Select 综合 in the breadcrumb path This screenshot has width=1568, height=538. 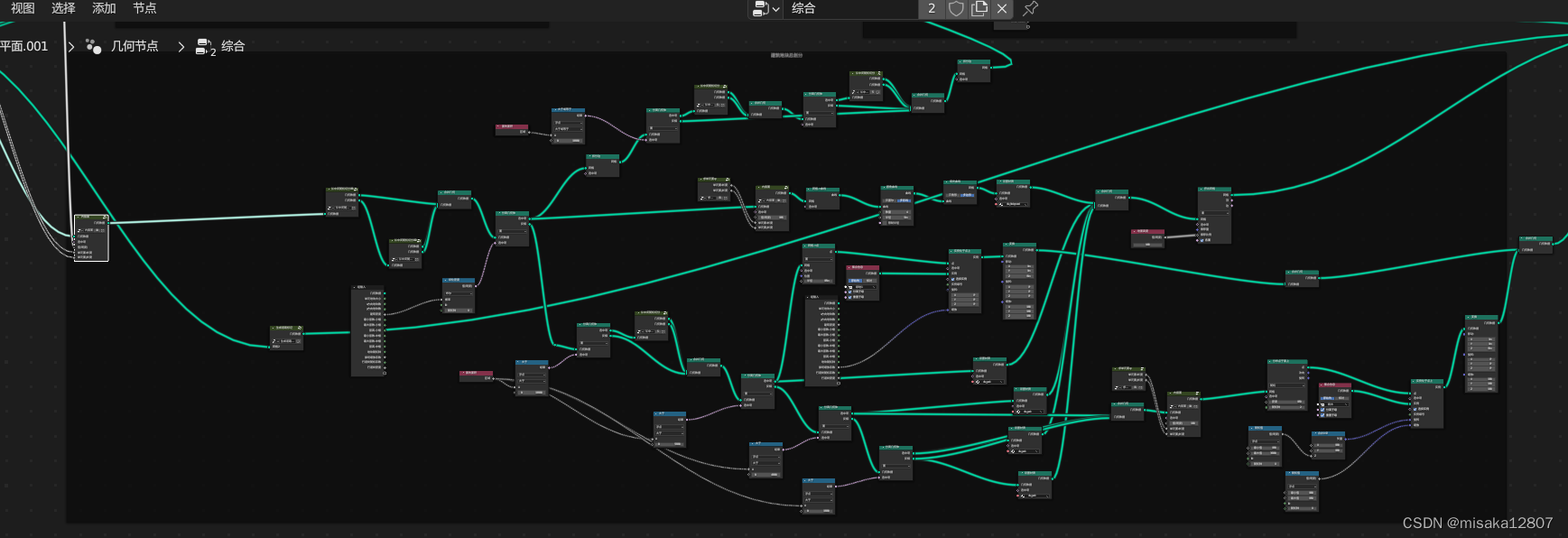(233, 46)
